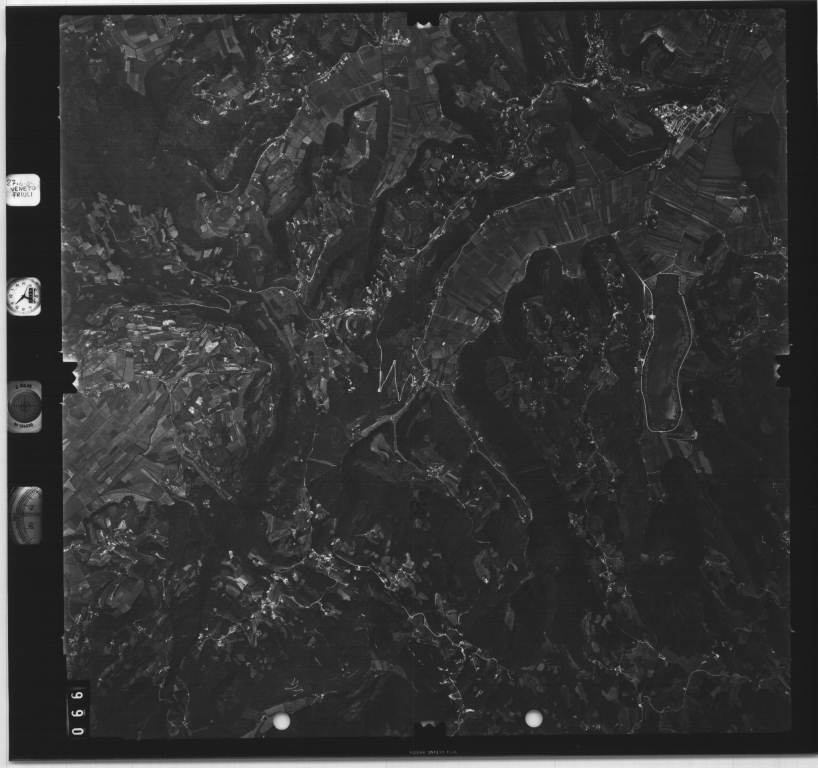Click the round level bubble instrument

[x=24, y=404]
